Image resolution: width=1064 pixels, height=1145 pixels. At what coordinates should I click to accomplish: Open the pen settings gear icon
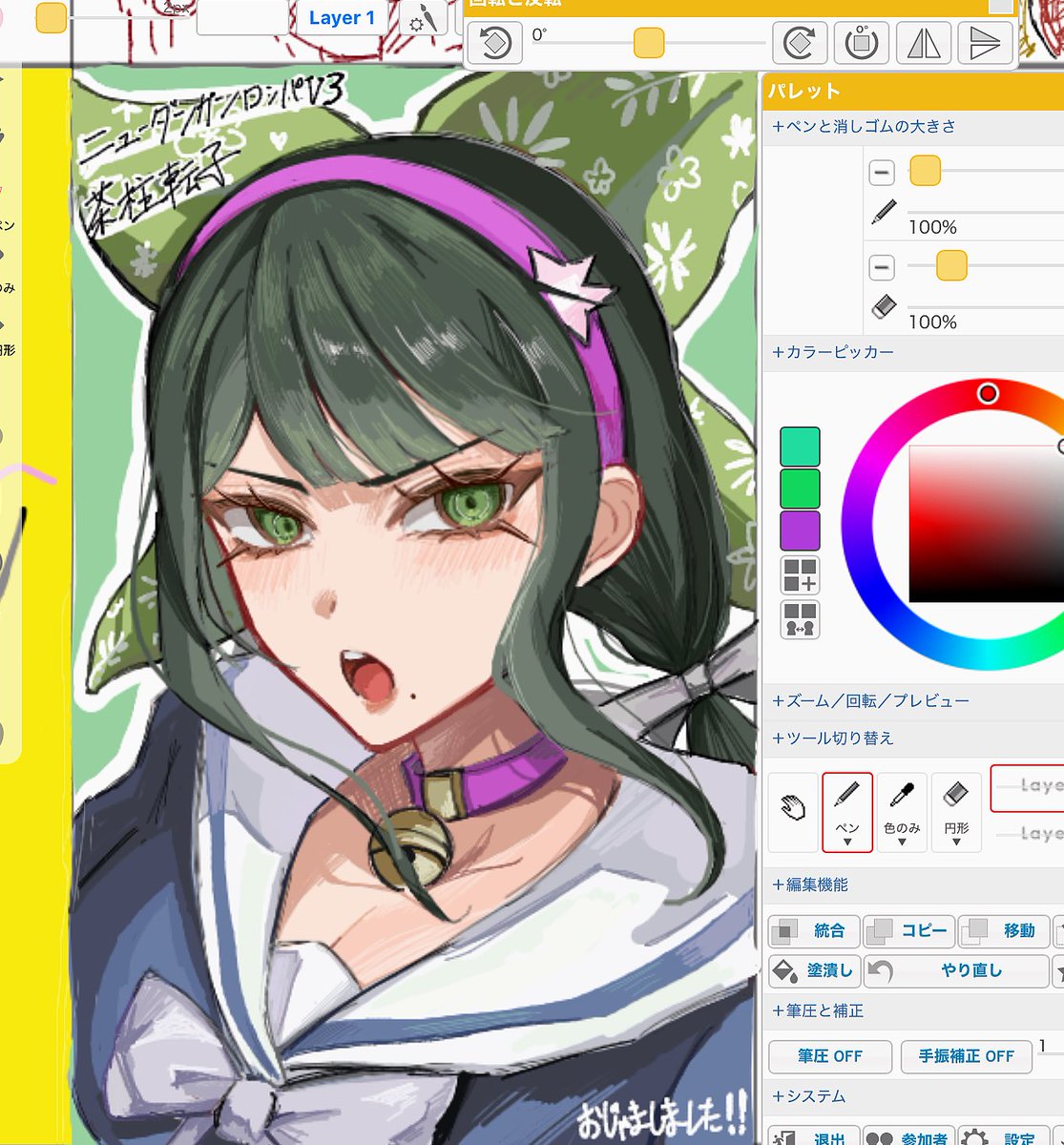422,19
